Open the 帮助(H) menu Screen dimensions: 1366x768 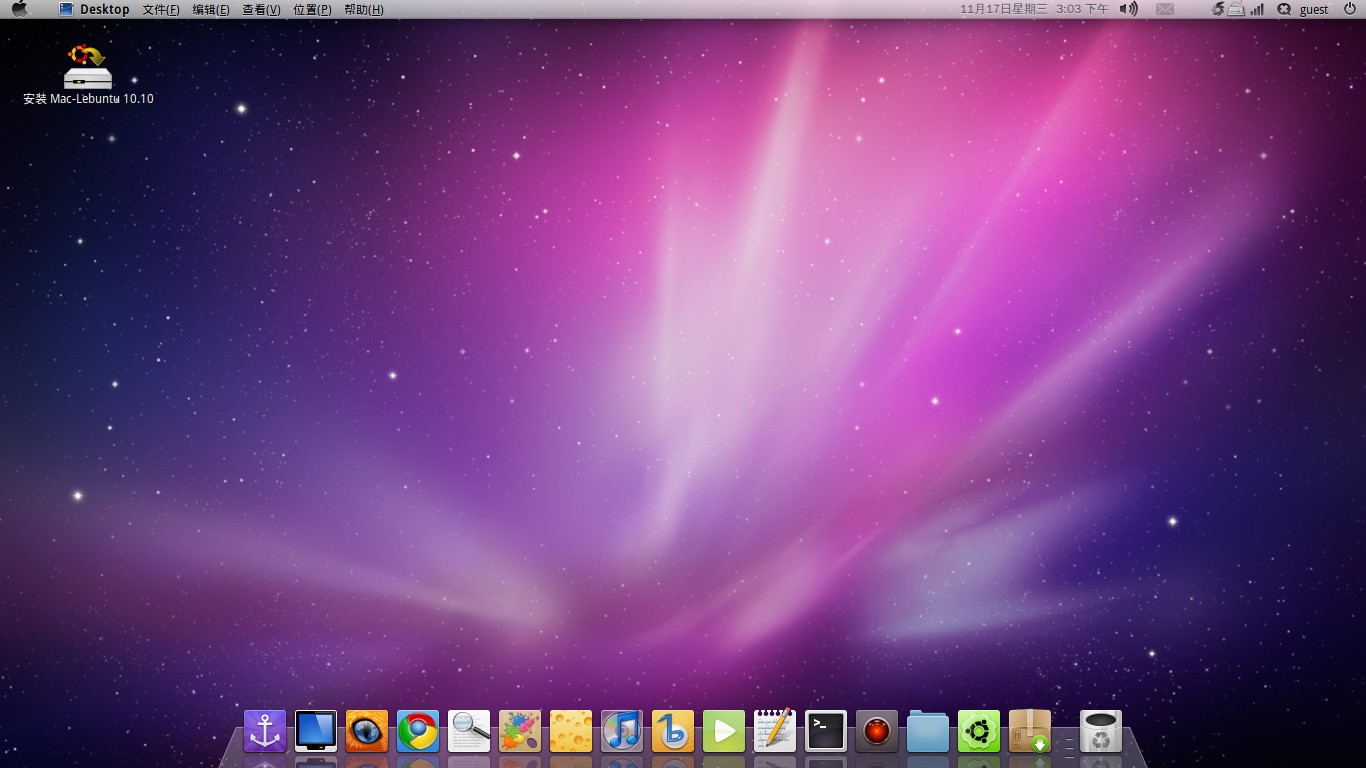point(363,9)
